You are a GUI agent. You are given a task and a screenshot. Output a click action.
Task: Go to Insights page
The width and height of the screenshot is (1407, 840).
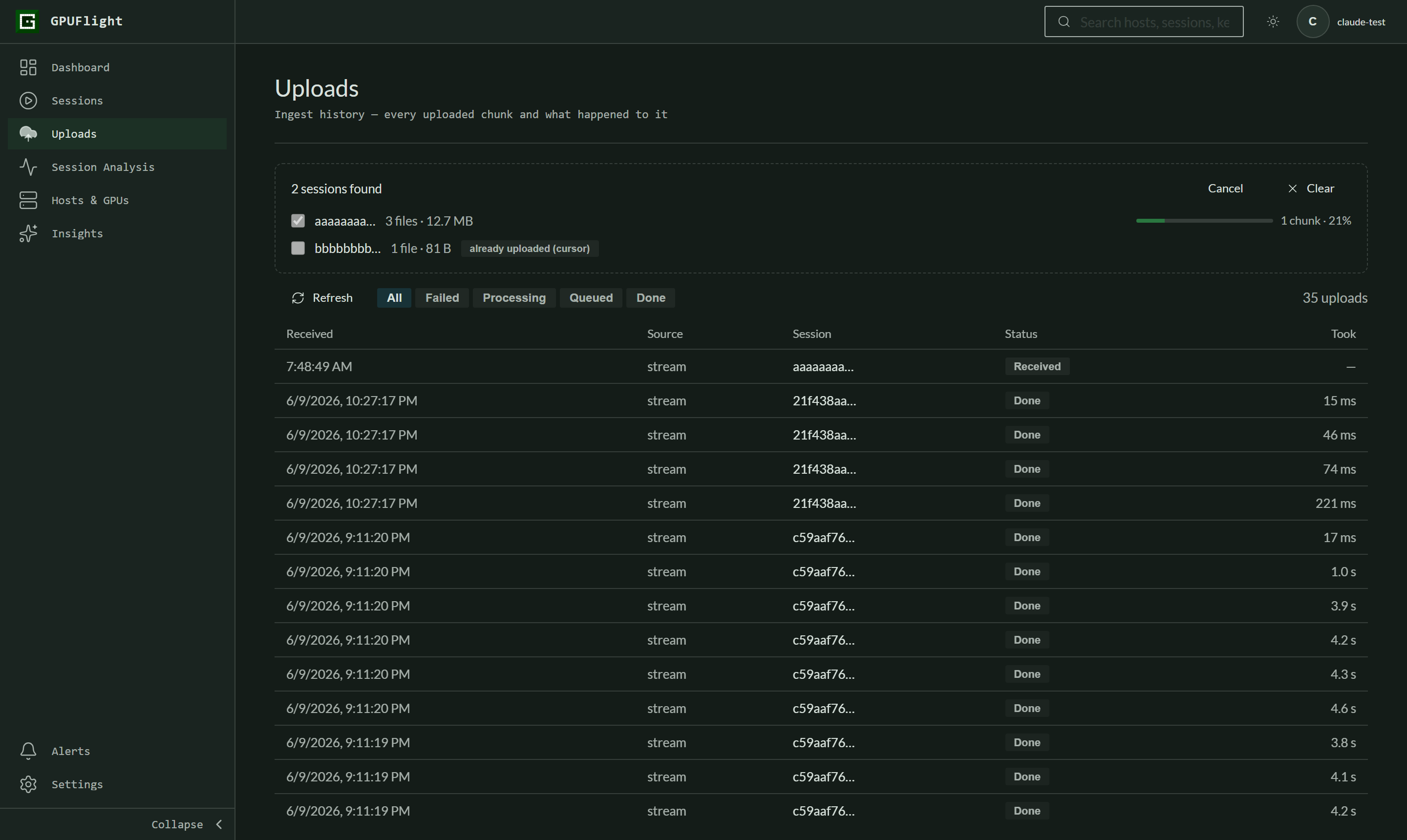[117, 234]
